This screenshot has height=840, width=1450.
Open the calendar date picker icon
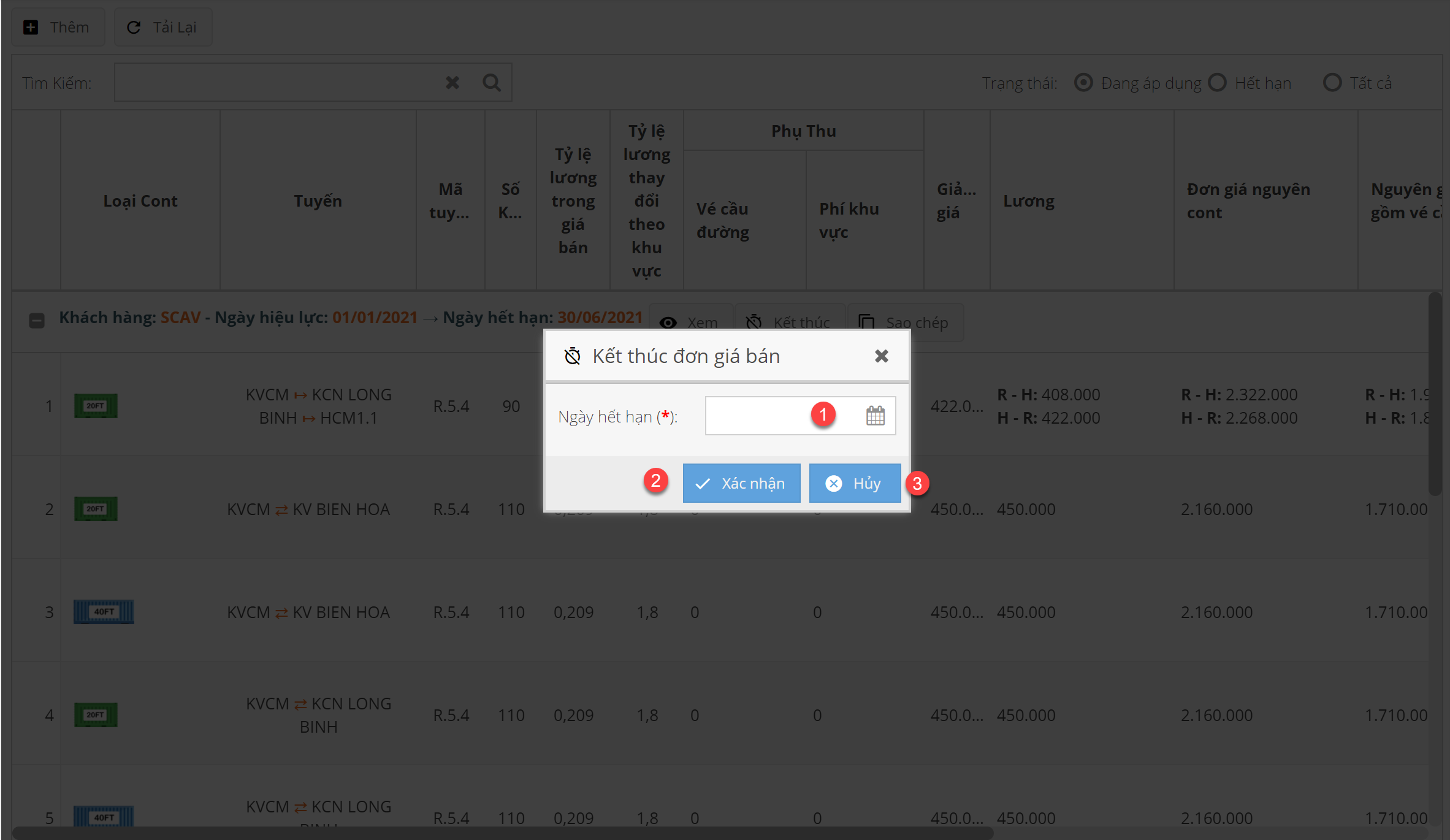[x=875, y=416]
